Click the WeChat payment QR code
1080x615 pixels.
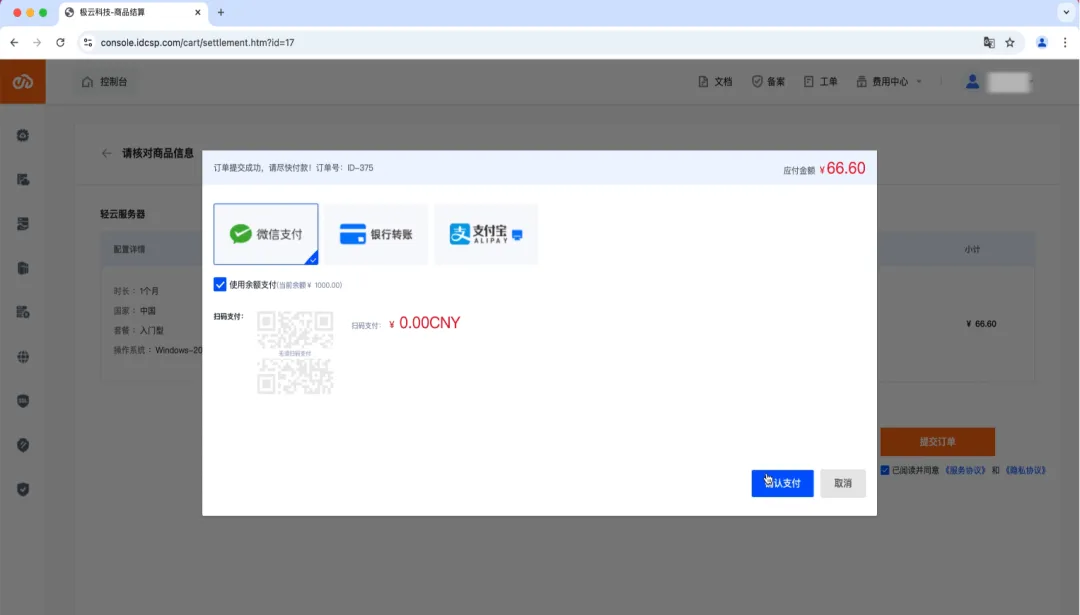tap(295, 353)
